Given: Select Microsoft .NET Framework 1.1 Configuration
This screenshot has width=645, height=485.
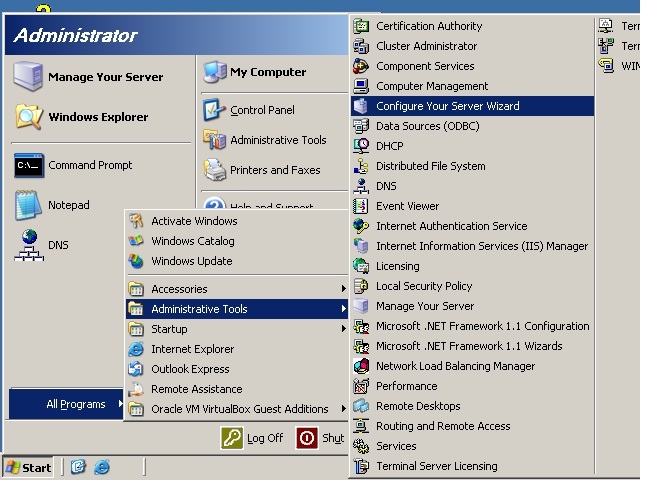Looking at the screenshot, I should [x=472, y=326].
